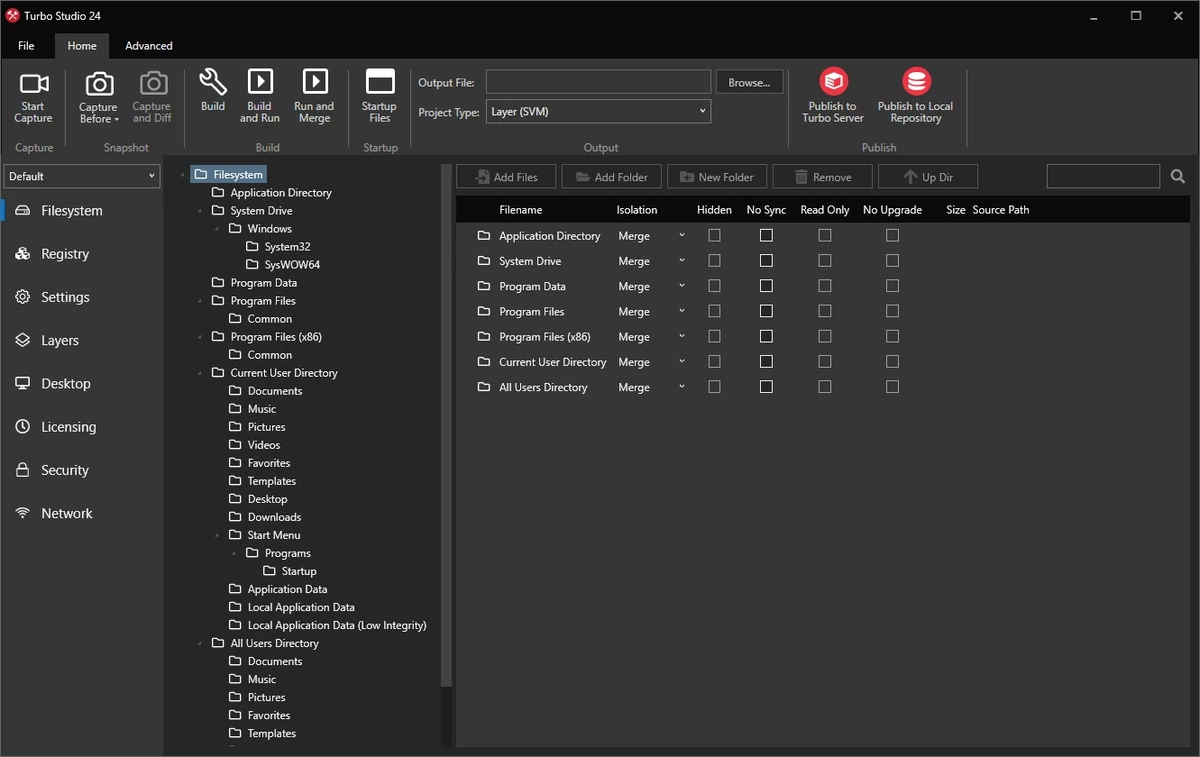Collapse the System Drive tree node
The width and height of the screenshot is (1200, 757).
(x=200, y=211)
